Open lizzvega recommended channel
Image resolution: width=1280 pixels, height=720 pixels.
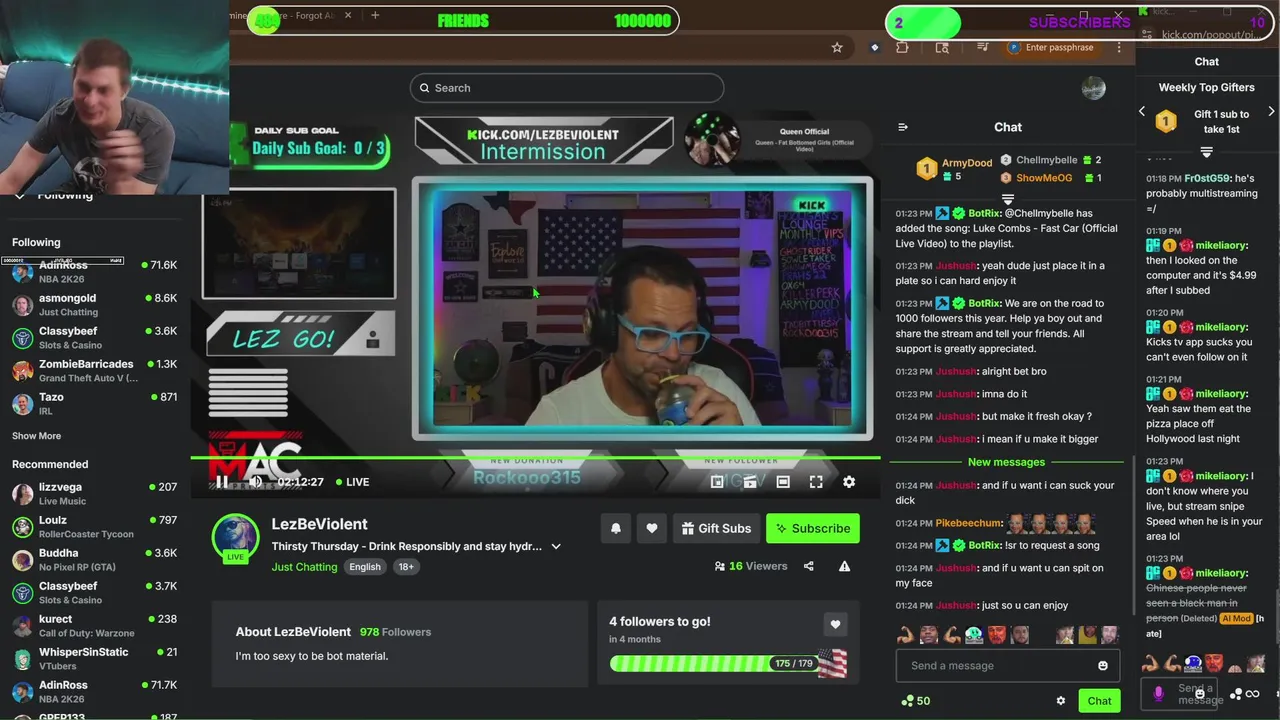(x=95, y=494)
